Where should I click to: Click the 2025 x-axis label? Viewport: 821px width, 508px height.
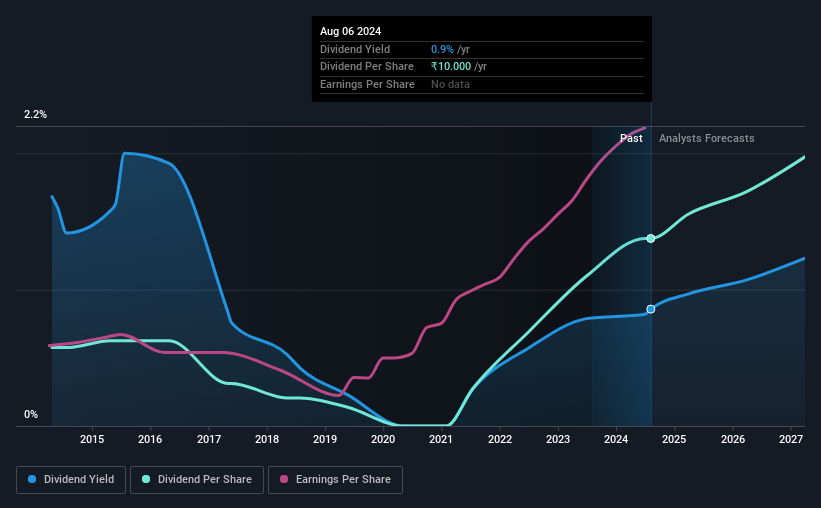[674, 439]
